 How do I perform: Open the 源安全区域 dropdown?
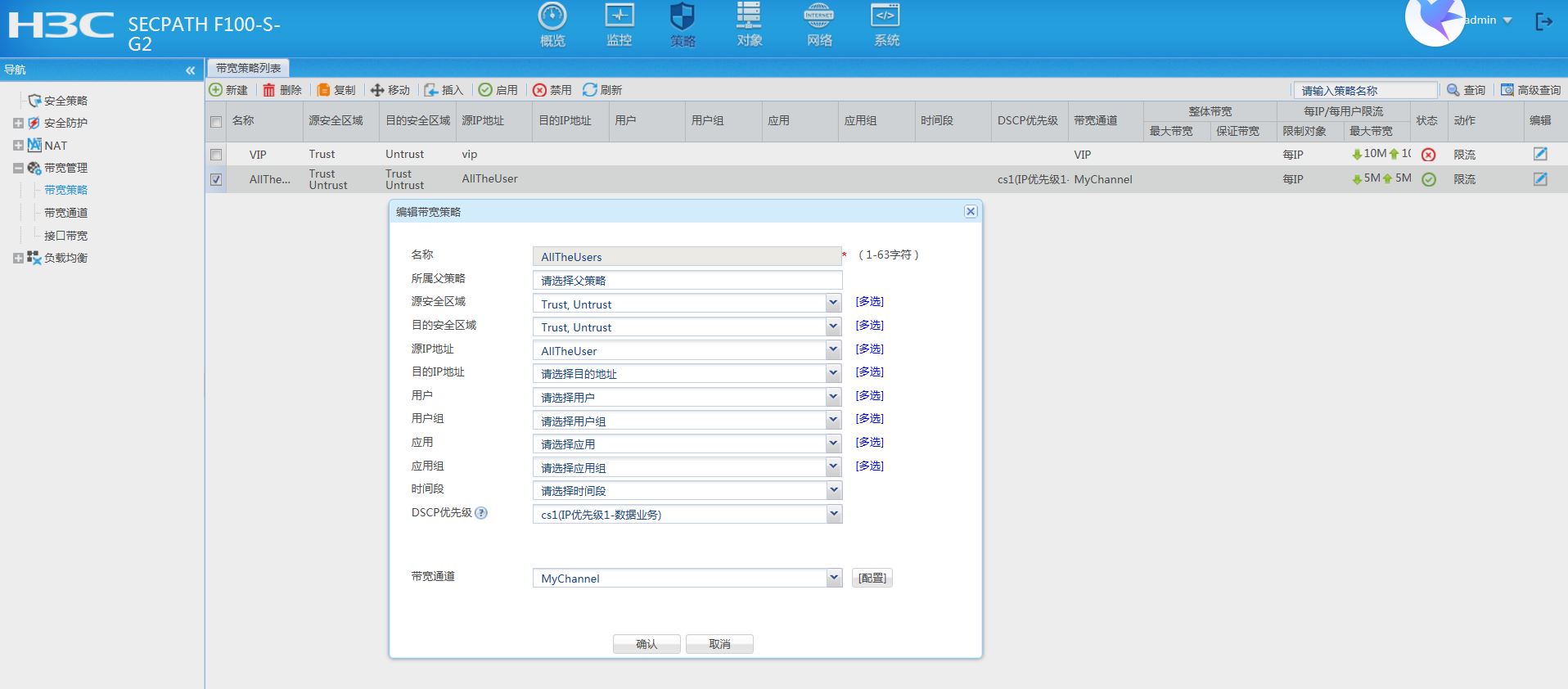(833, 304)
